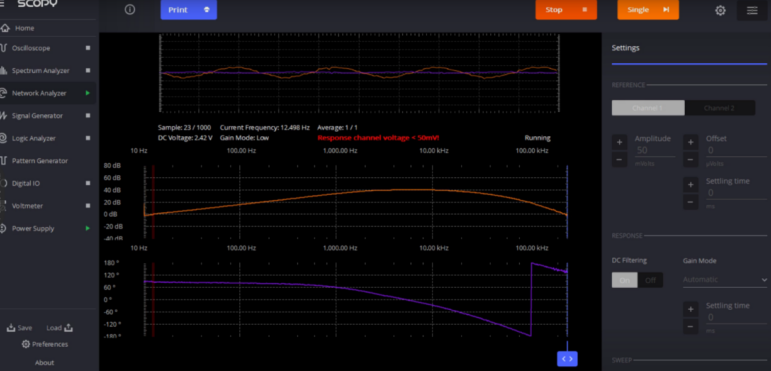Select Channel 2 as reference
Image resolution: width=771 pixels, height=371 pixels.
click(719, 108)
